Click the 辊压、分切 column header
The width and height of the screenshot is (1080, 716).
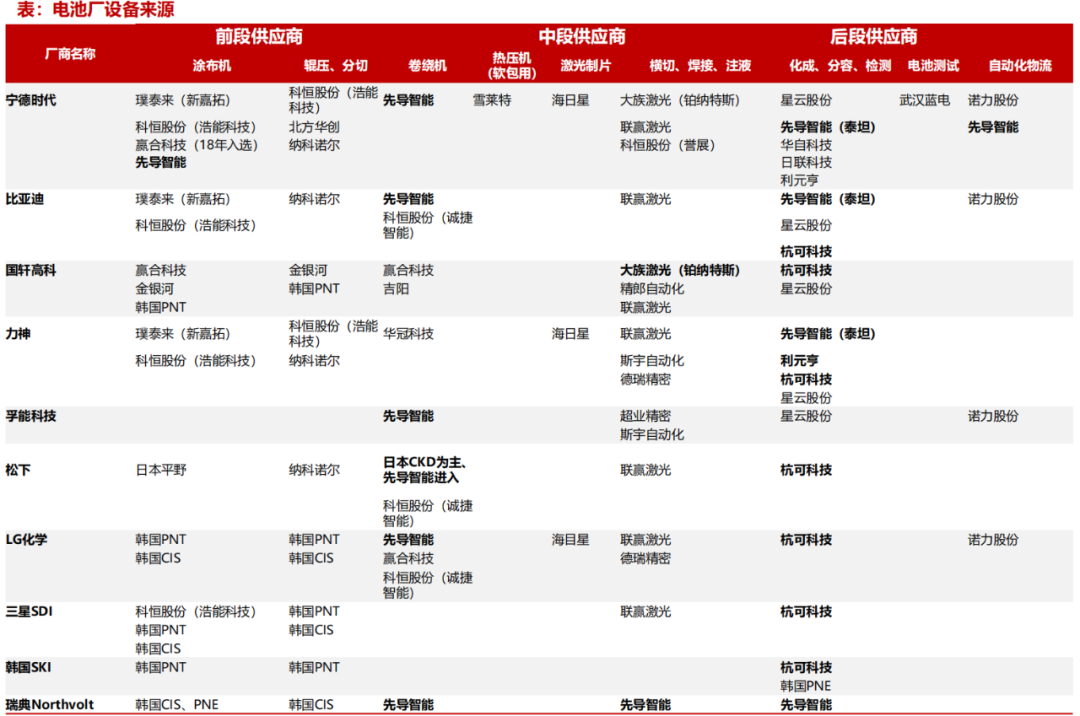(x=335, y=65)
